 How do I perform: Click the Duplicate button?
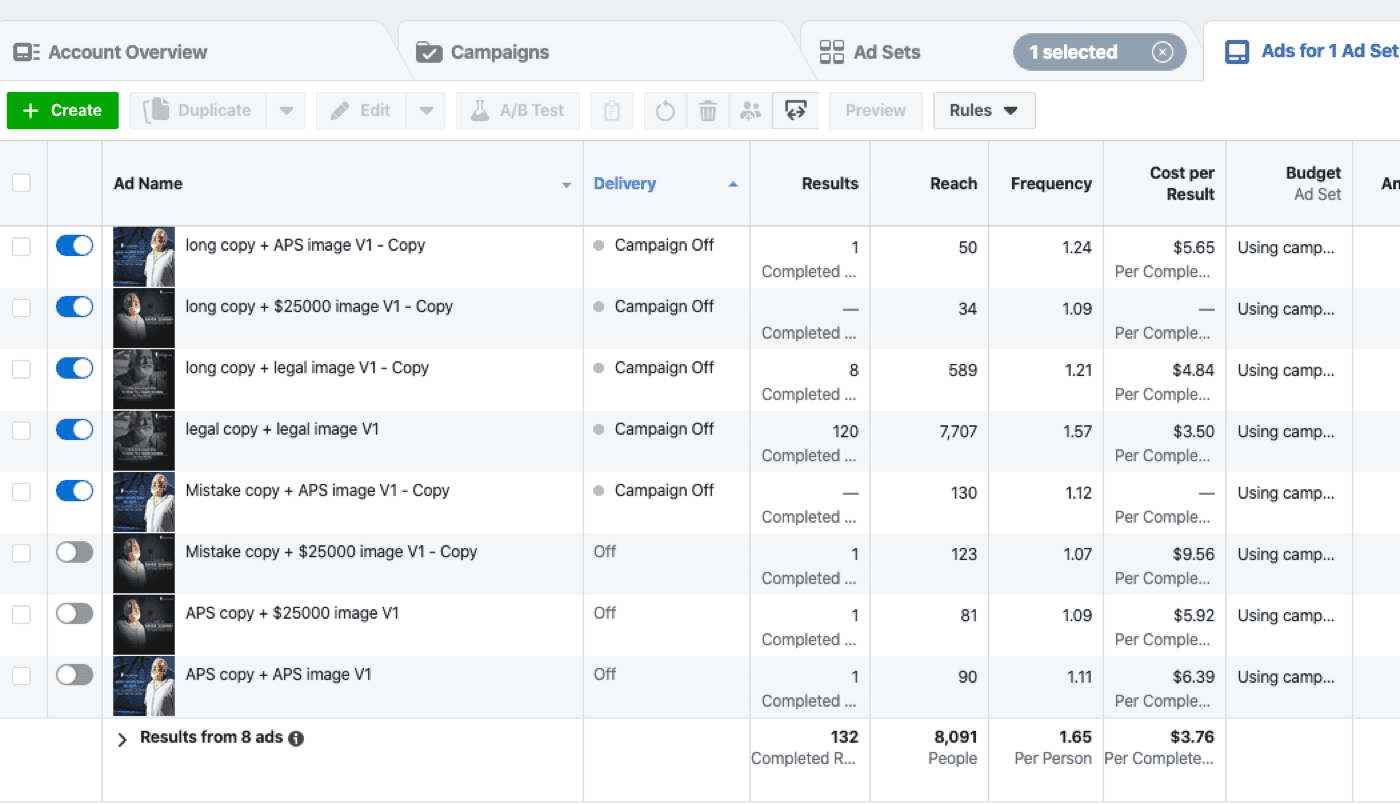point(198,110)
